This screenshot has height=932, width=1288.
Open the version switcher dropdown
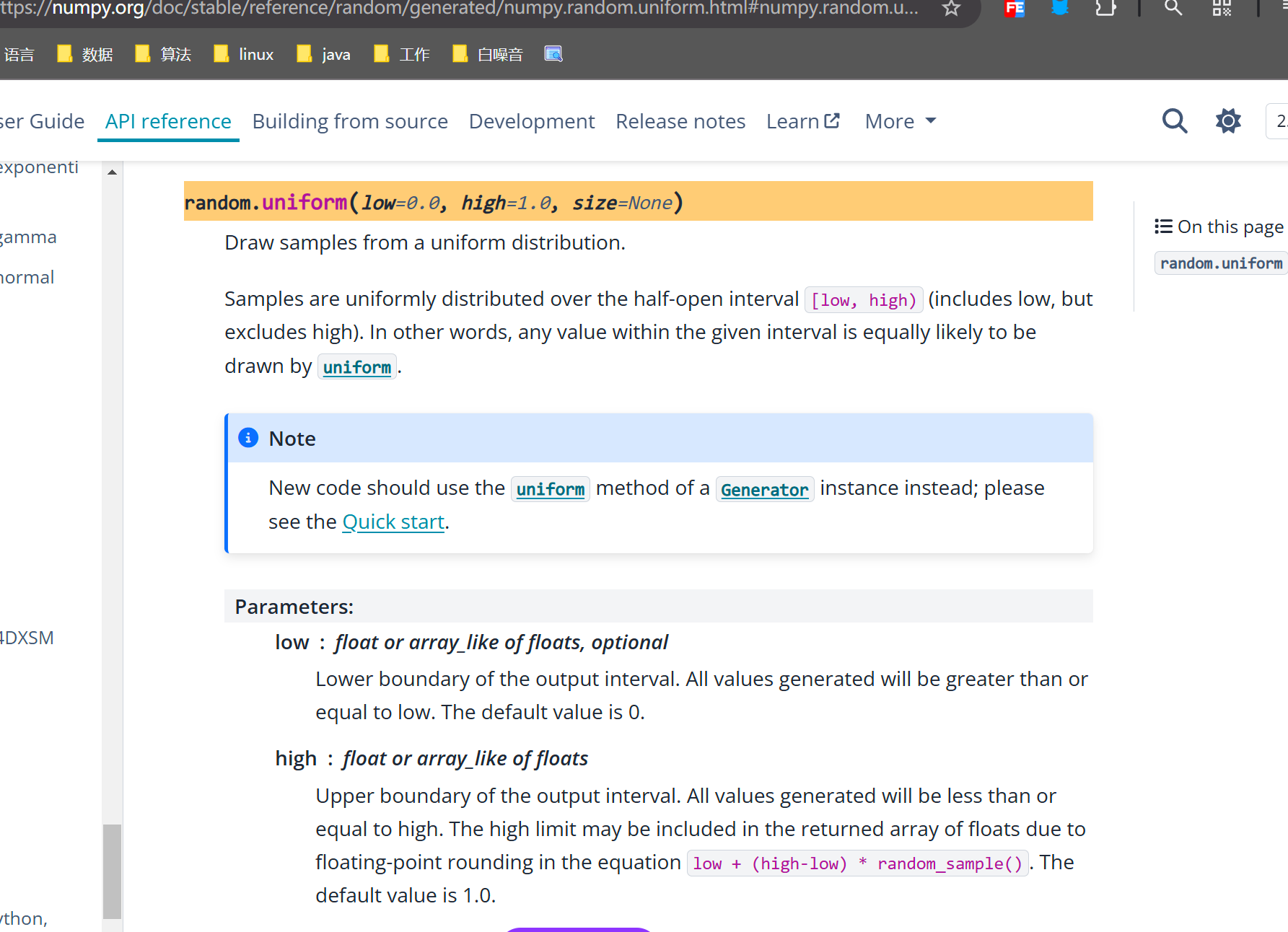point(1277,121)
